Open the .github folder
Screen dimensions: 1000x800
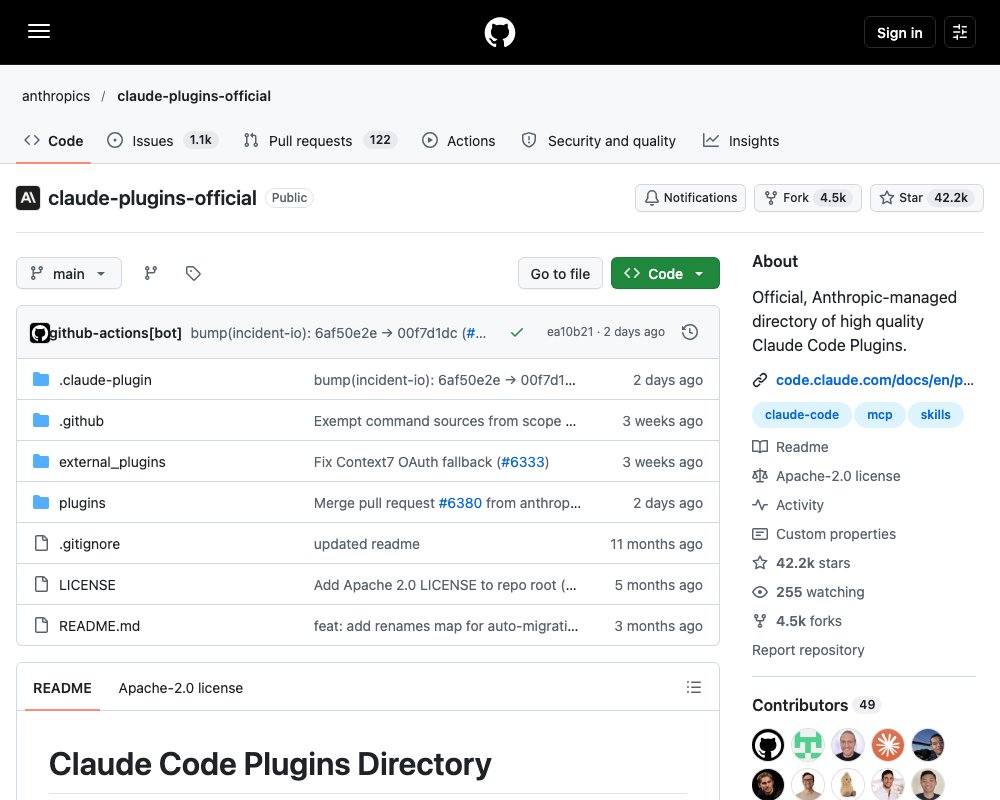[x=81, y=420]
